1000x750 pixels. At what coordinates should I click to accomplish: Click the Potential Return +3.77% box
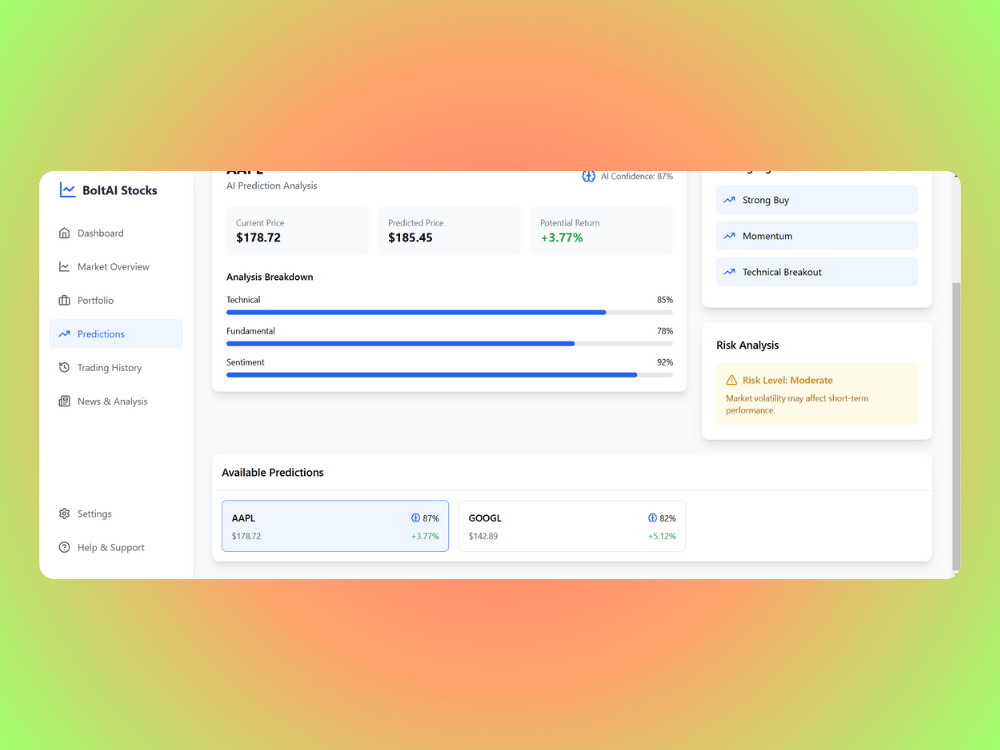coord(601,230)
